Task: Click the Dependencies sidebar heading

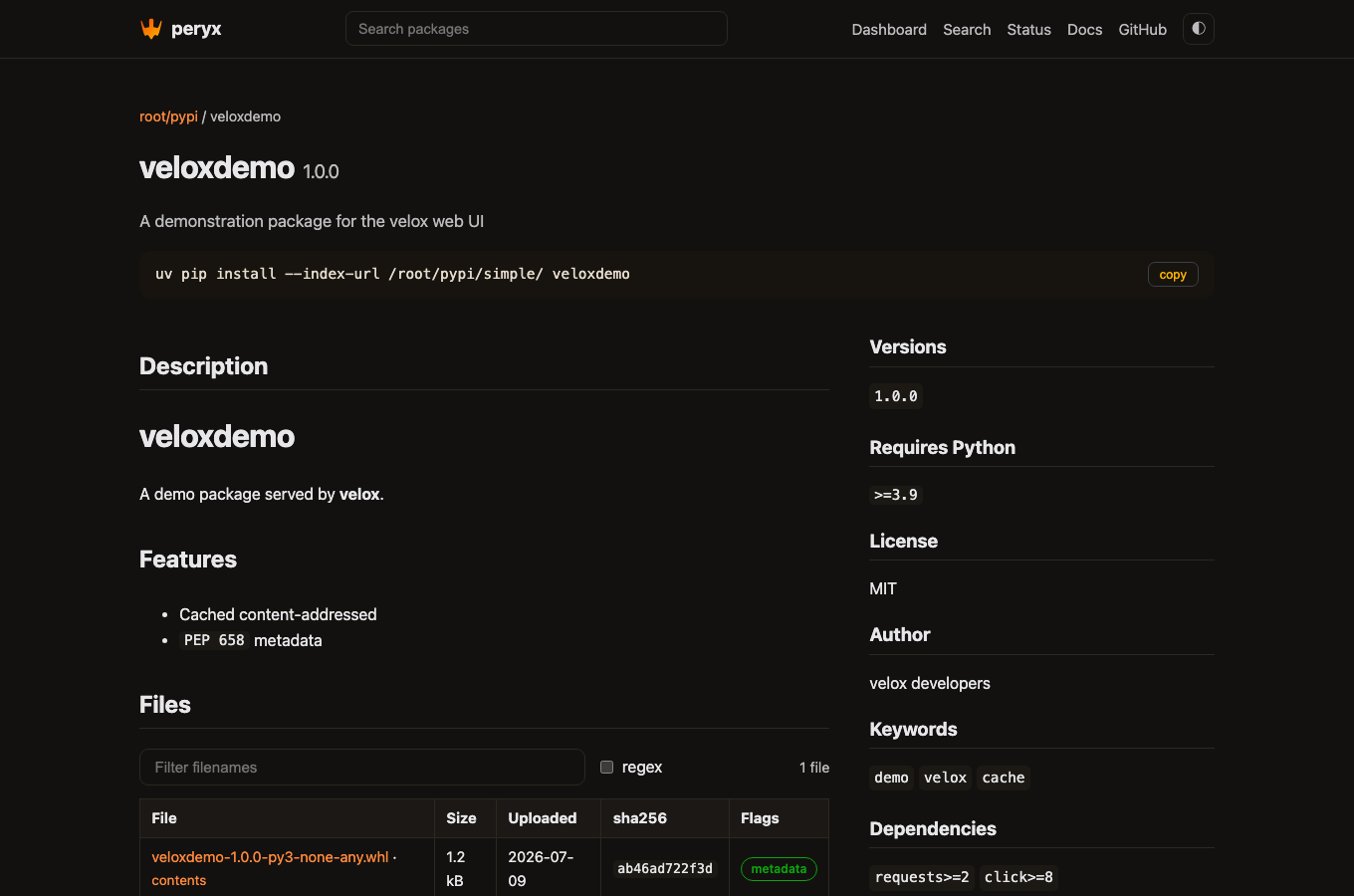Action: [933, 829]
